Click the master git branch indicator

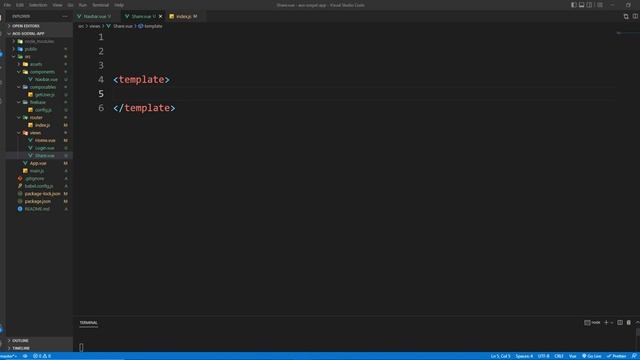tap(9, 356)
